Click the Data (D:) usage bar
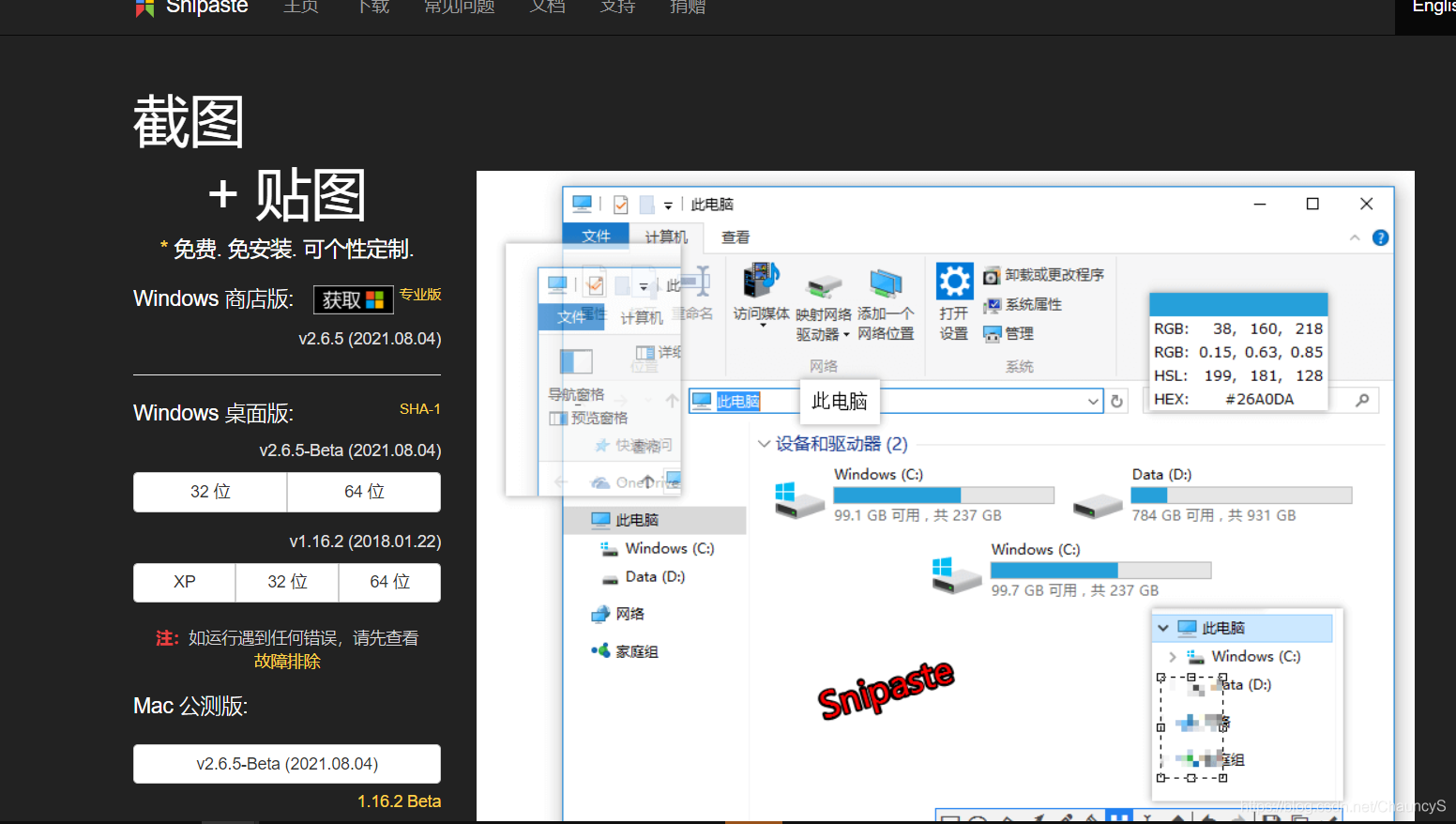The height and width of the screenshot is (824, 1456). pos(1241,496)
